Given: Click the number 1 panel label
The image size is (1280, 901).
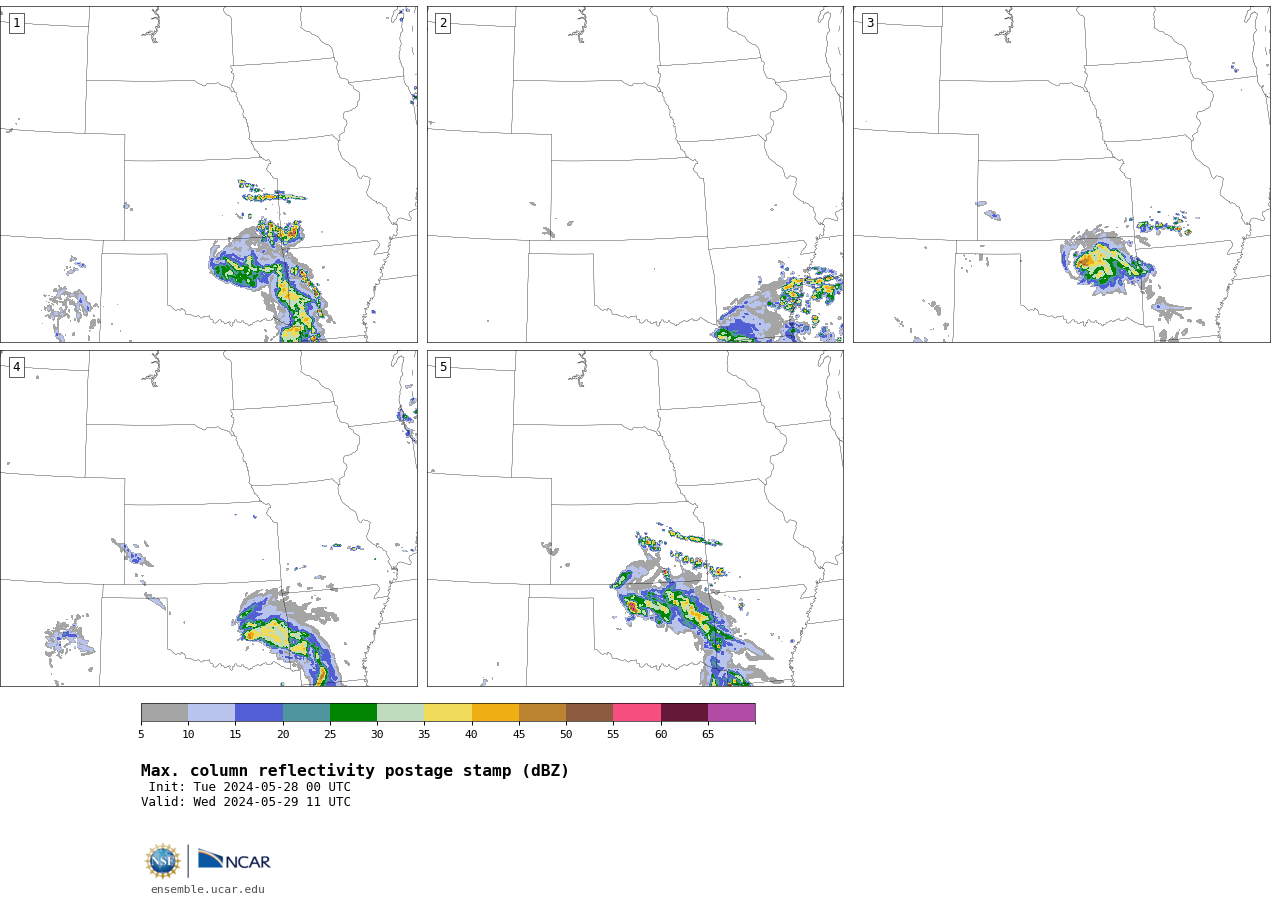Looking at the screenshot, I should 16,23.
